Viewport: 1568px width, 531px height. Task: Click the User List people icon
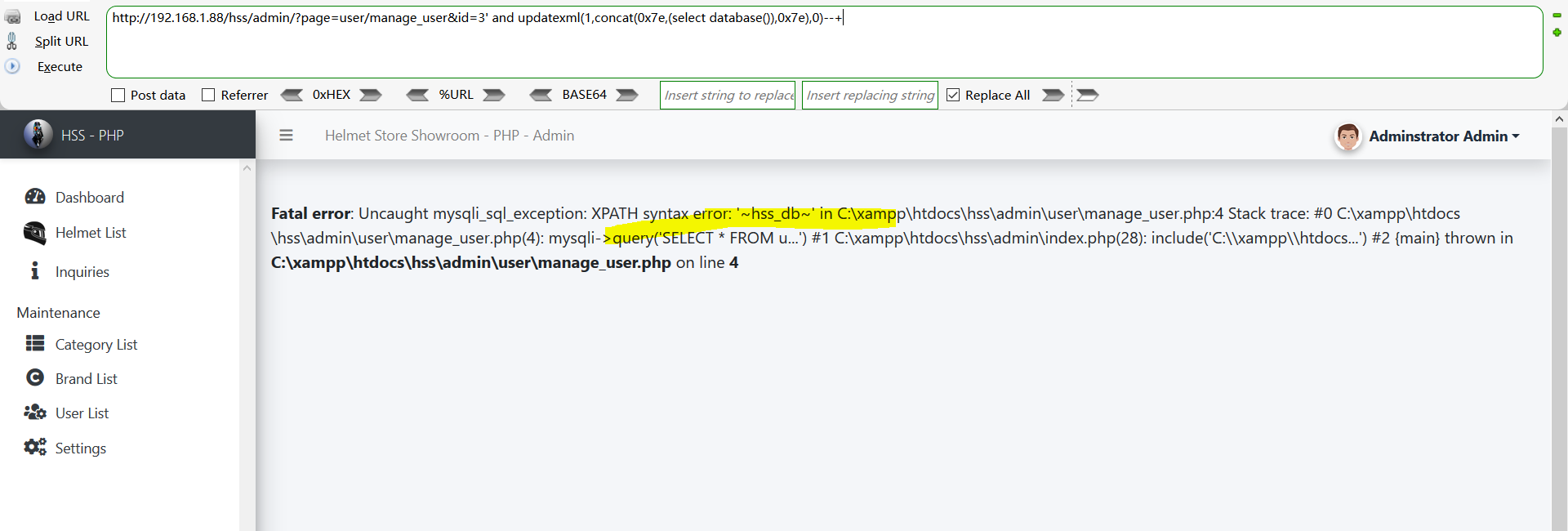coord(35,412)
